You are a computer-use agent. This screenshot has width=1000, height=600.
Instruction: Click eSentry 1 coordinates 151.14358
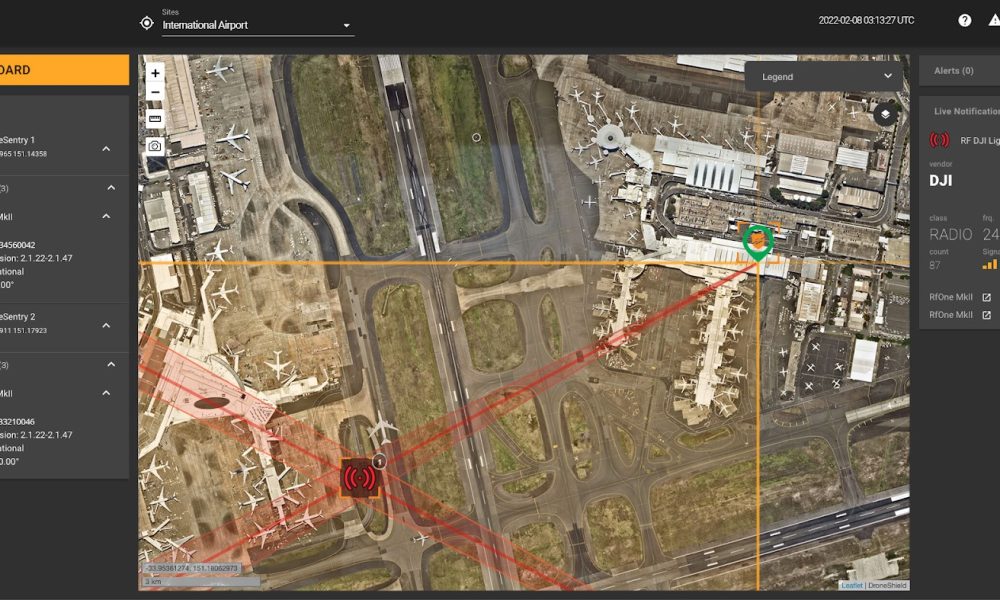(24, 154)
